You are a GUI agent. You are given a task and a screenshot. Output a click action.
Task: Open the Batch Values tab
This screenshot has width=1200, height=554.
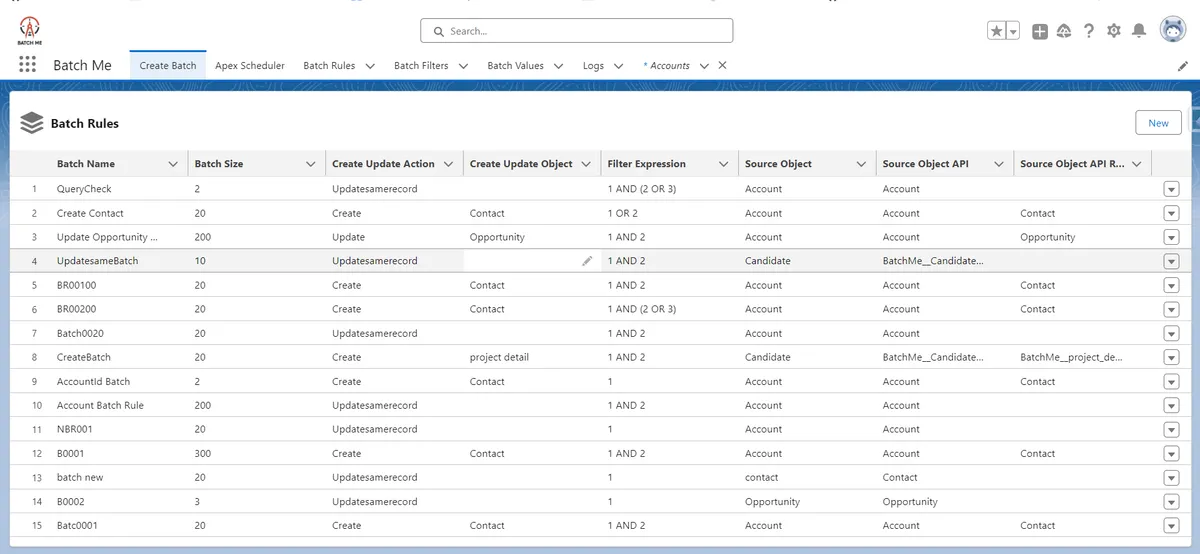(515, 65)
